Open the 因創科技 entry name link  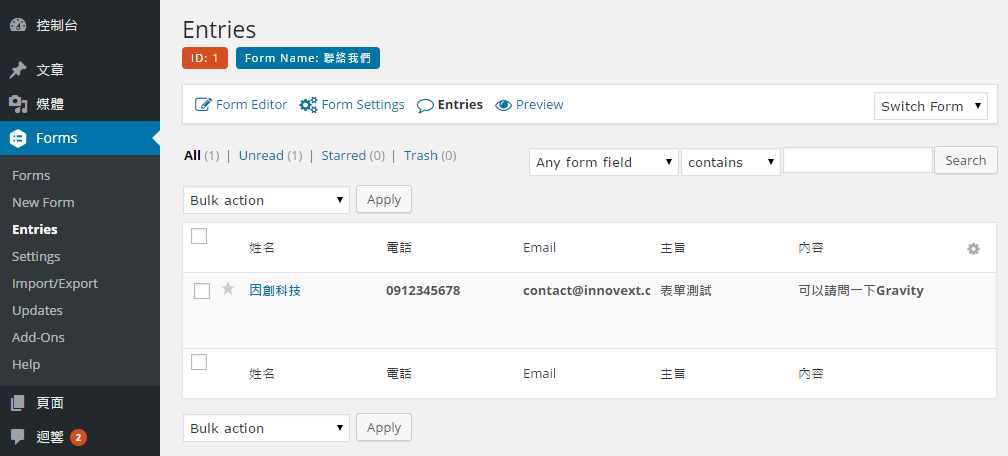coord(275,291)
